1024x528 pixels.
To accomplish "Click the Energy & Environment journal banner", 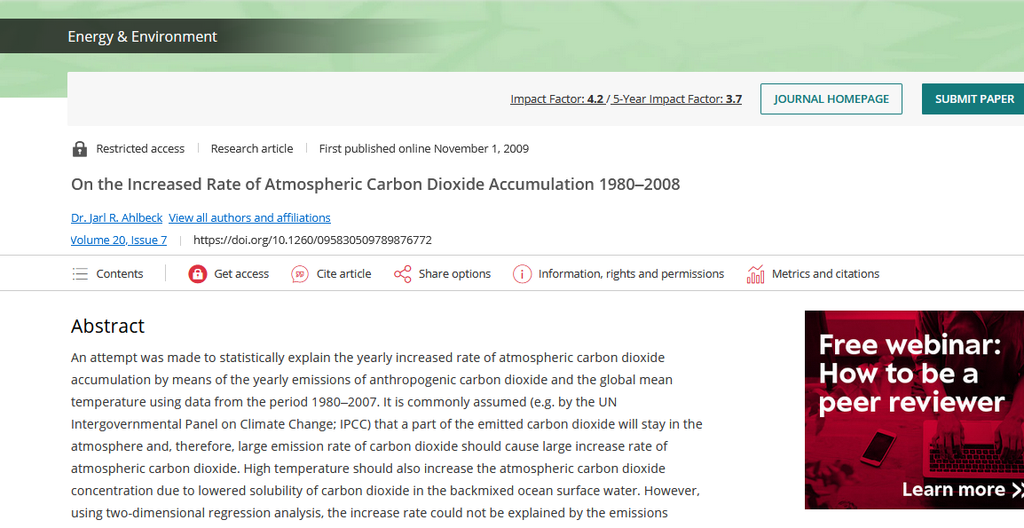I will [x=142, y=37].
